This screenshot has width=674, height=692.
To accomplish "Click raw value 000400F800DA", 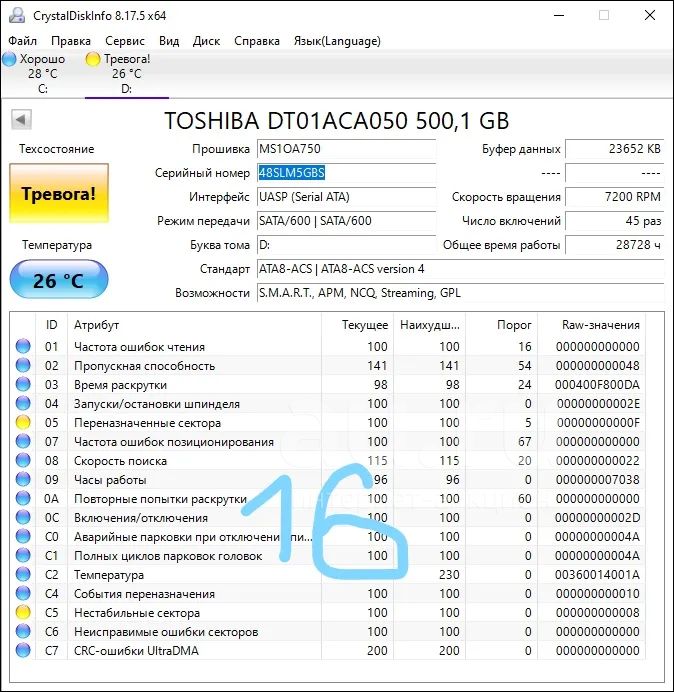I will click(597, 385).
